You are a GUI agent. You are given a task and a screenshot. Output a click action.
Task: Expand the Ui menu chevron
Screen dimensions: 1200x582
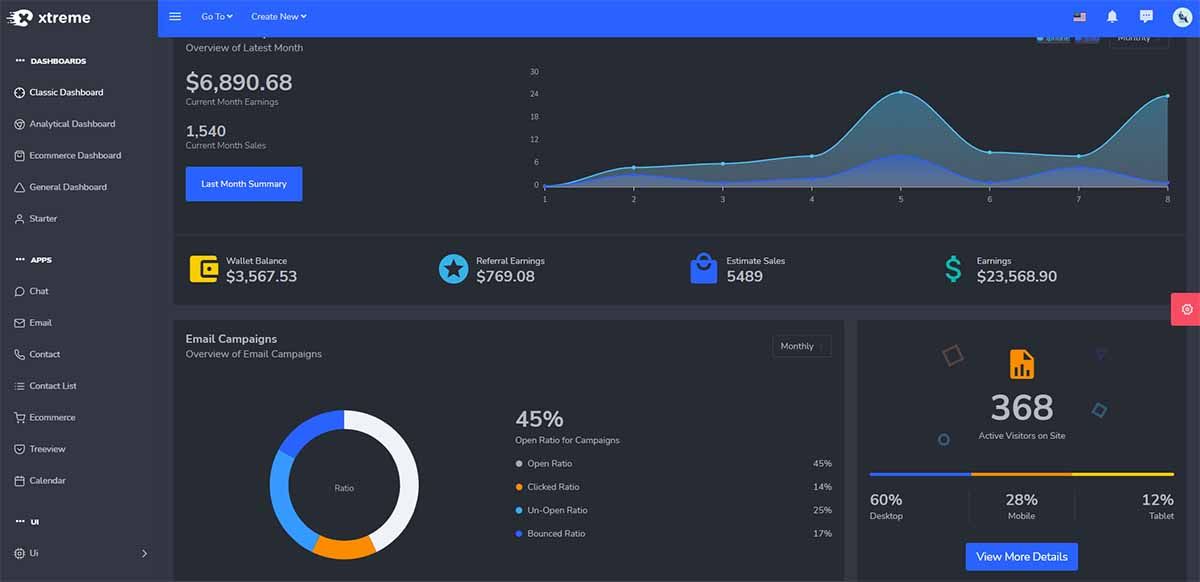[144, 553]
